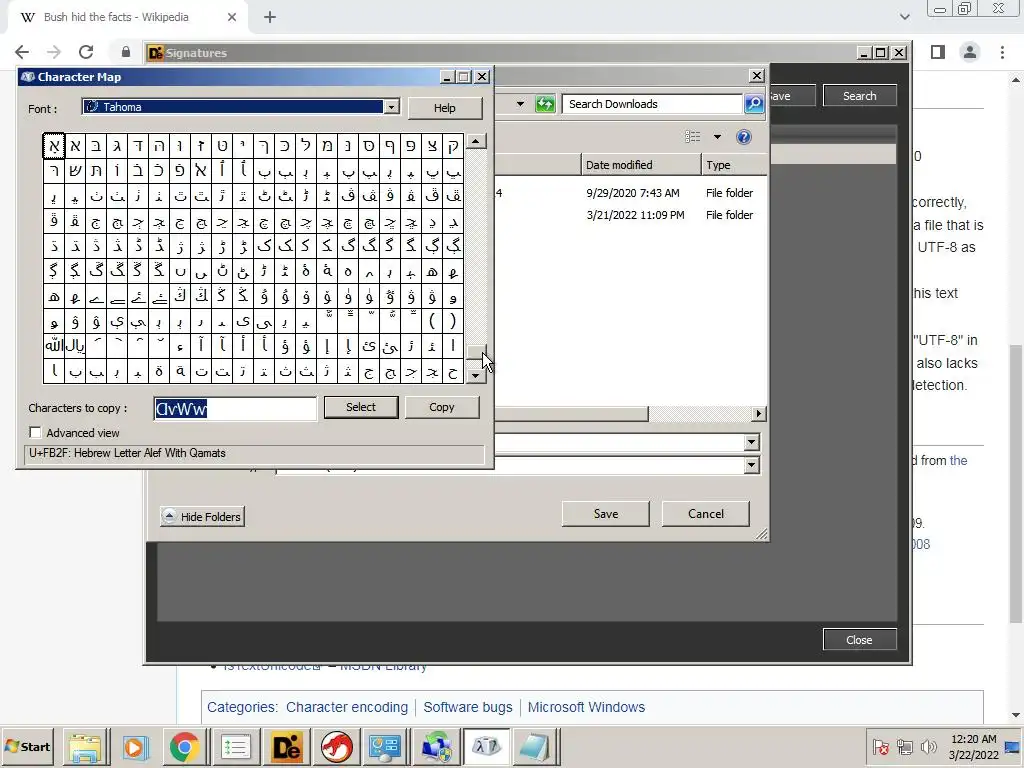Click the Show desktop tray icon
The image size is (1024, 768).
click(1014, 746)
